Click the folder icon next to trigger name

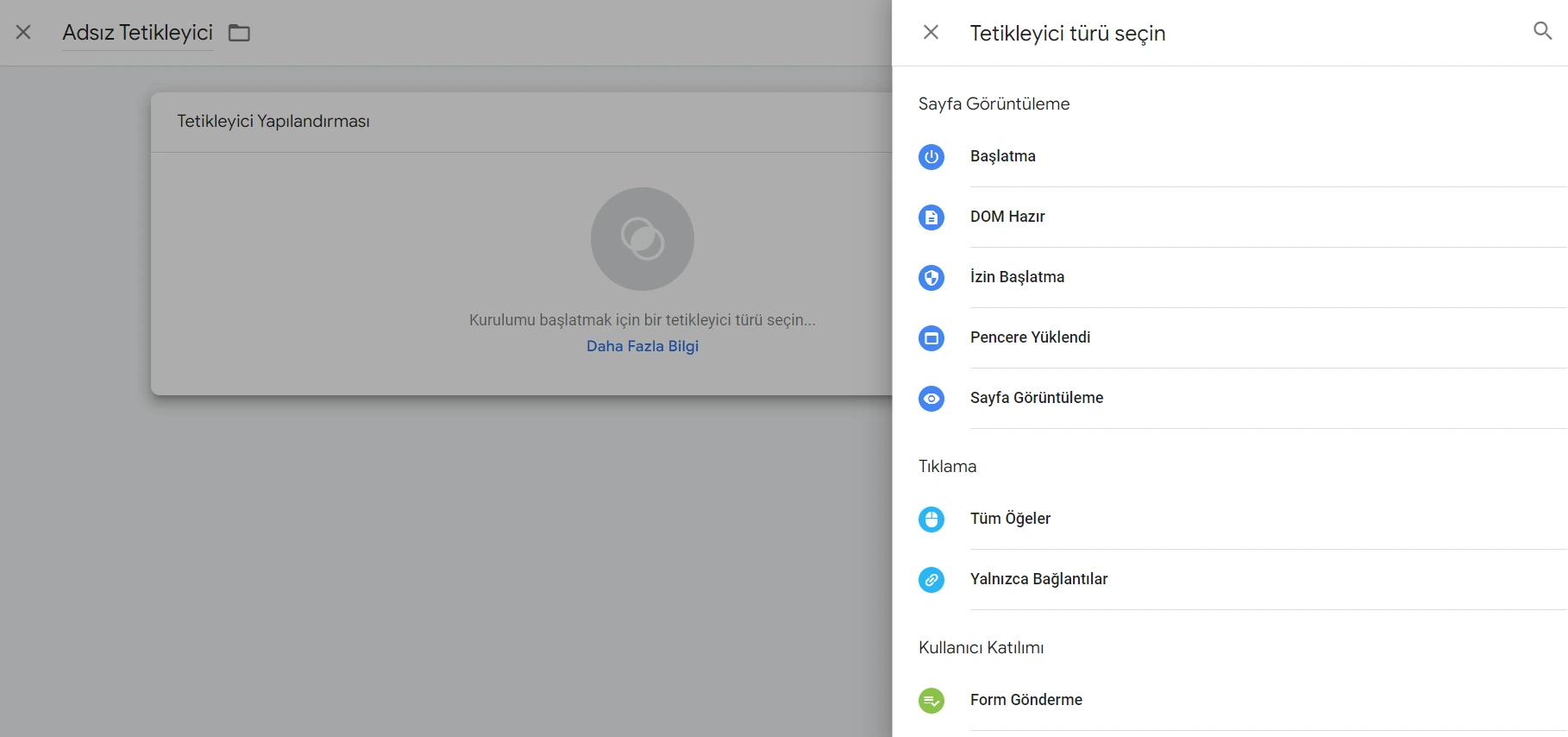point(239,33)
